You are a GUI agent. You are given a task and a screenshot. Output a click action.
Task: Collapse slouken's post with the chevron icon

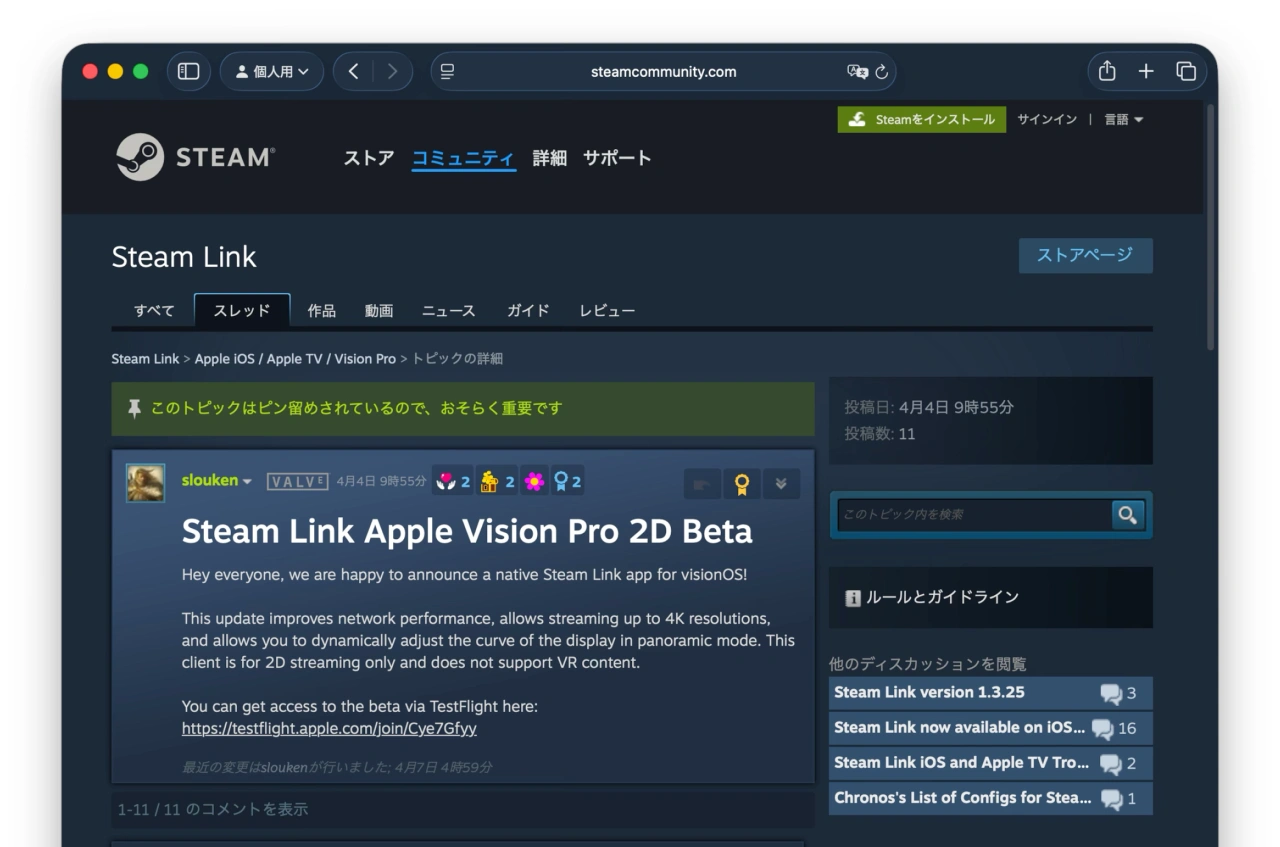tap(781, 483)
